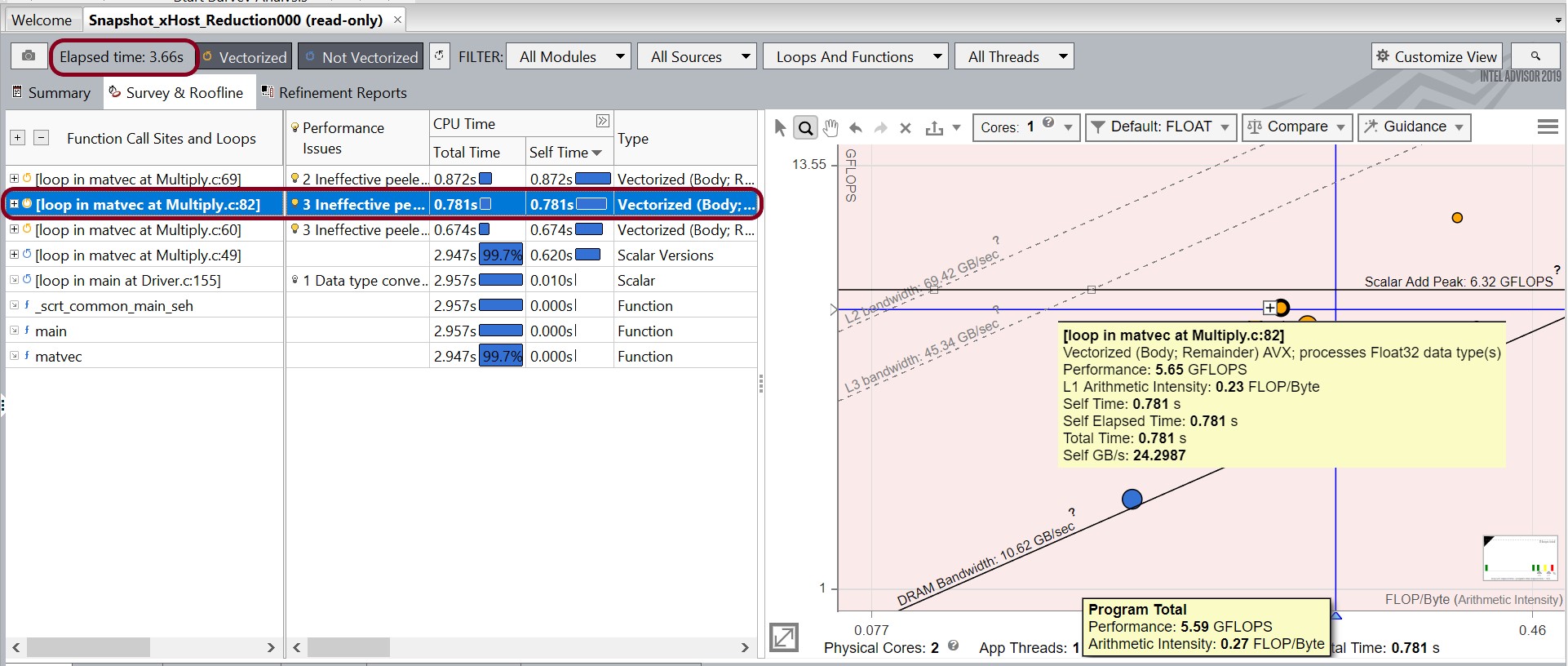Open the hamburger menu on roofline chart
The height and width of the screenshot is (666, 1568).
pyautogui.click(x=1547, y=127)
